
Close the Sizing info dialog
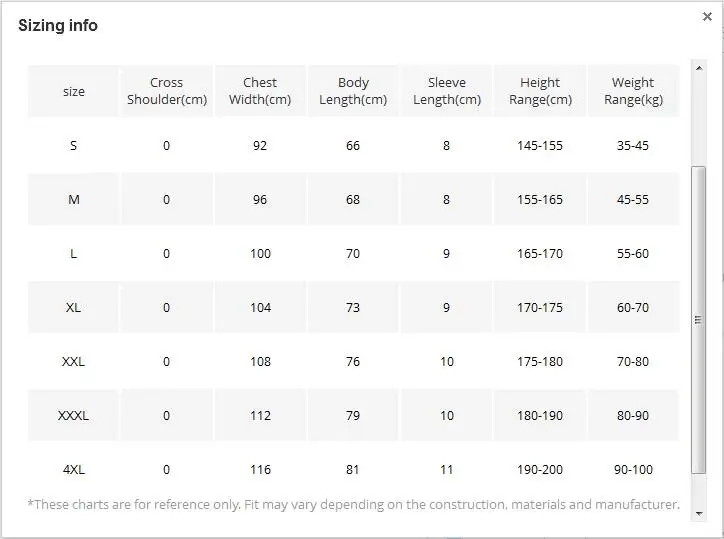(x=707, y=17)
